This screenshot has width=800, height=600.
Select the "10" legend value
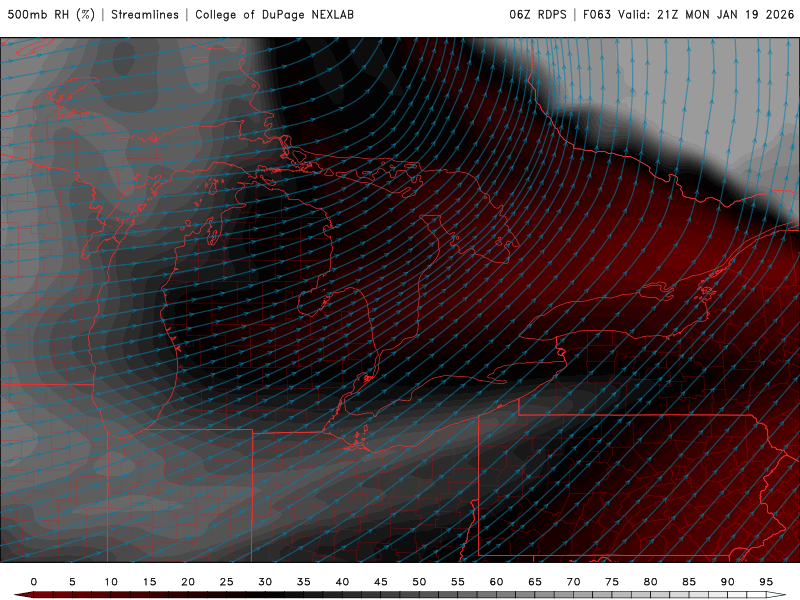point(111,582)
